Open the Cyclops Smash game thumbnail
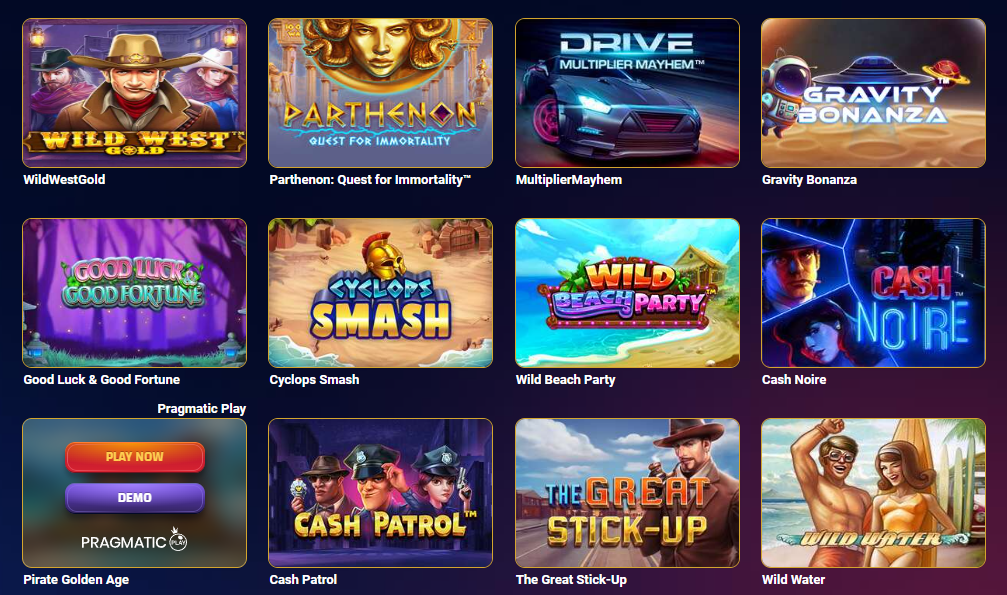This screenshot has height=595, width=1007. (x=380, y=293)
